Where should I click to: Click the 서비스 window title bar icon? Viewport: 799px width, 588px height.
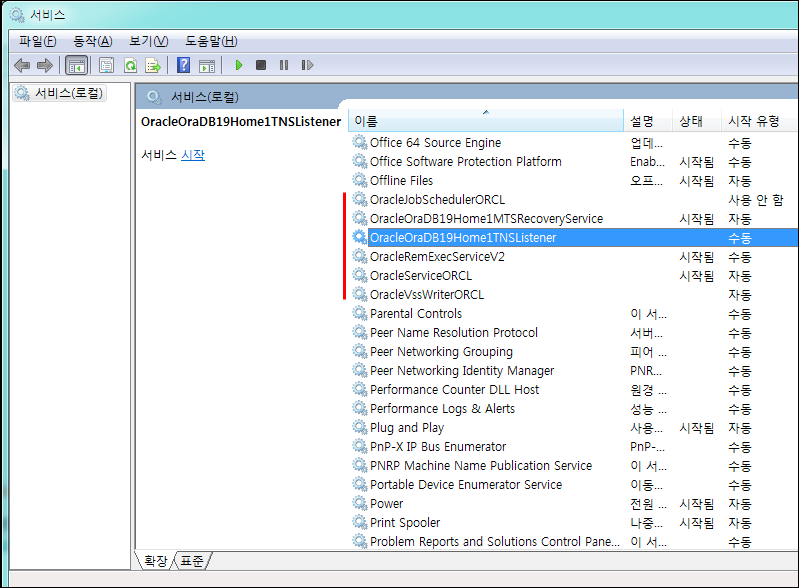click(x=17, y=15)
